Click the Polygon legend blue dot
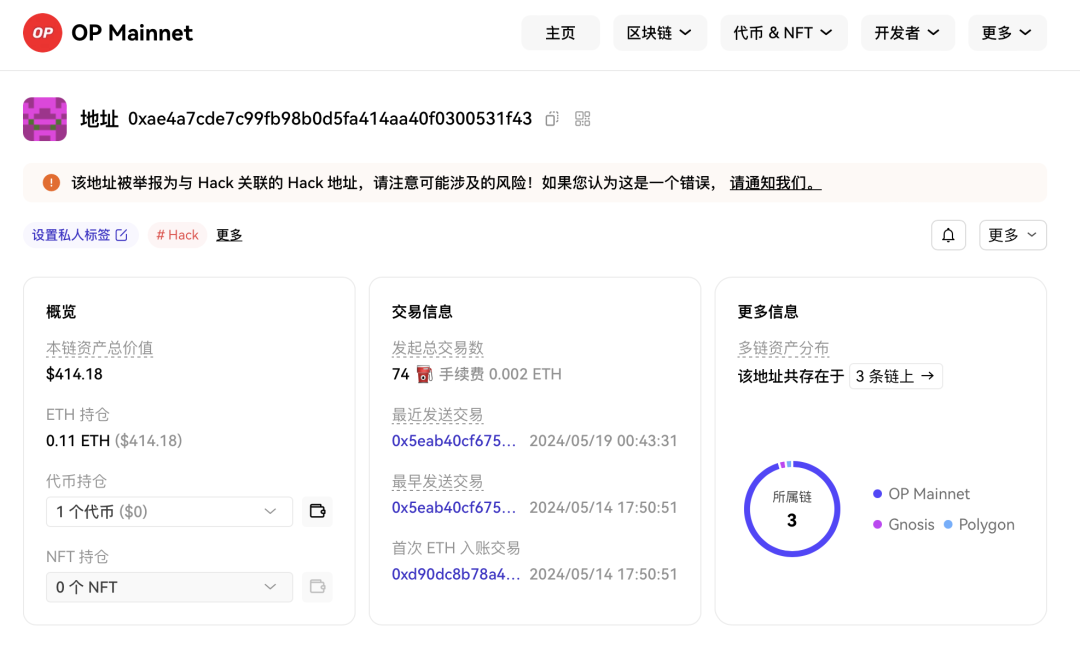 (948, 525)
